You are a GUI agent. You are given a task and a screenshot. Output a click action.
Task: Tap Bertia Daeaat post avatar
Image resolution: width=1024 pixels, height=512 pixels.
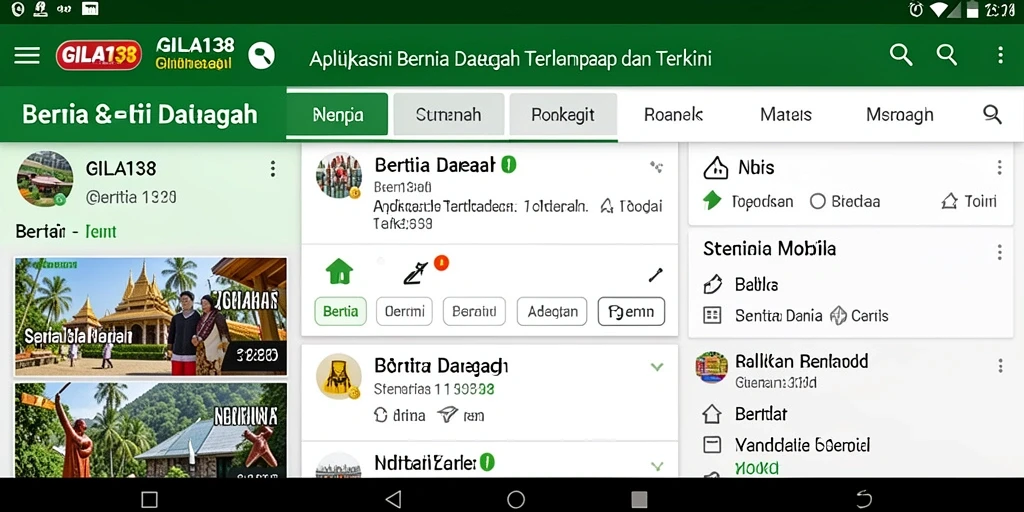click(x=338, y=175)
